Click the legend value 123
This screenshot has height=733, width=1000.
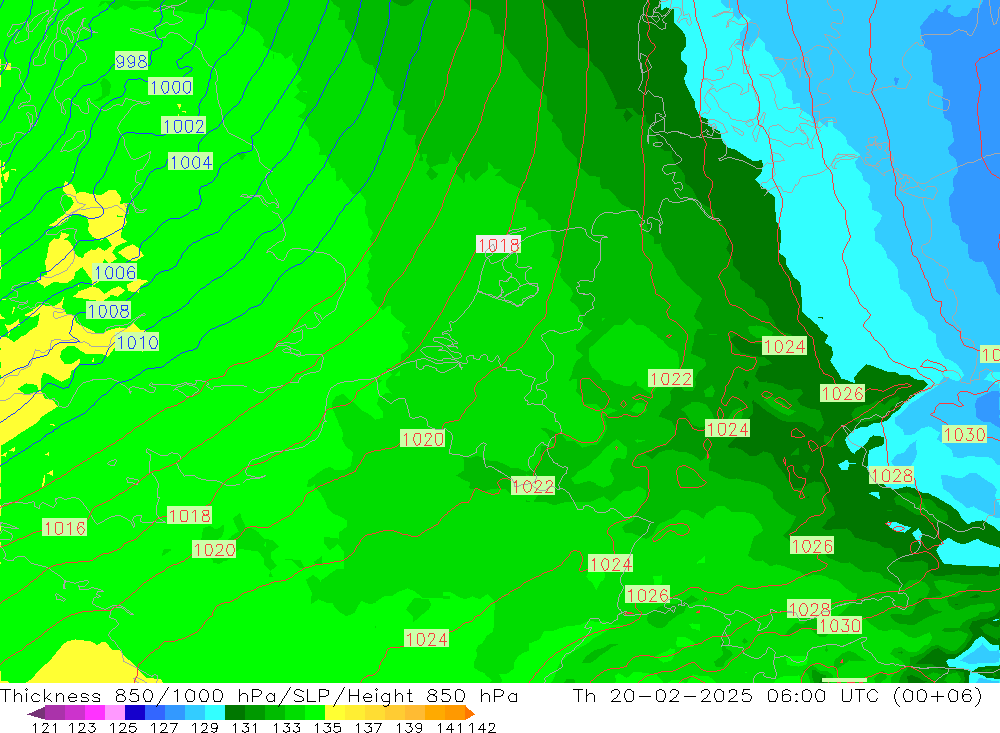click(82, 727)
